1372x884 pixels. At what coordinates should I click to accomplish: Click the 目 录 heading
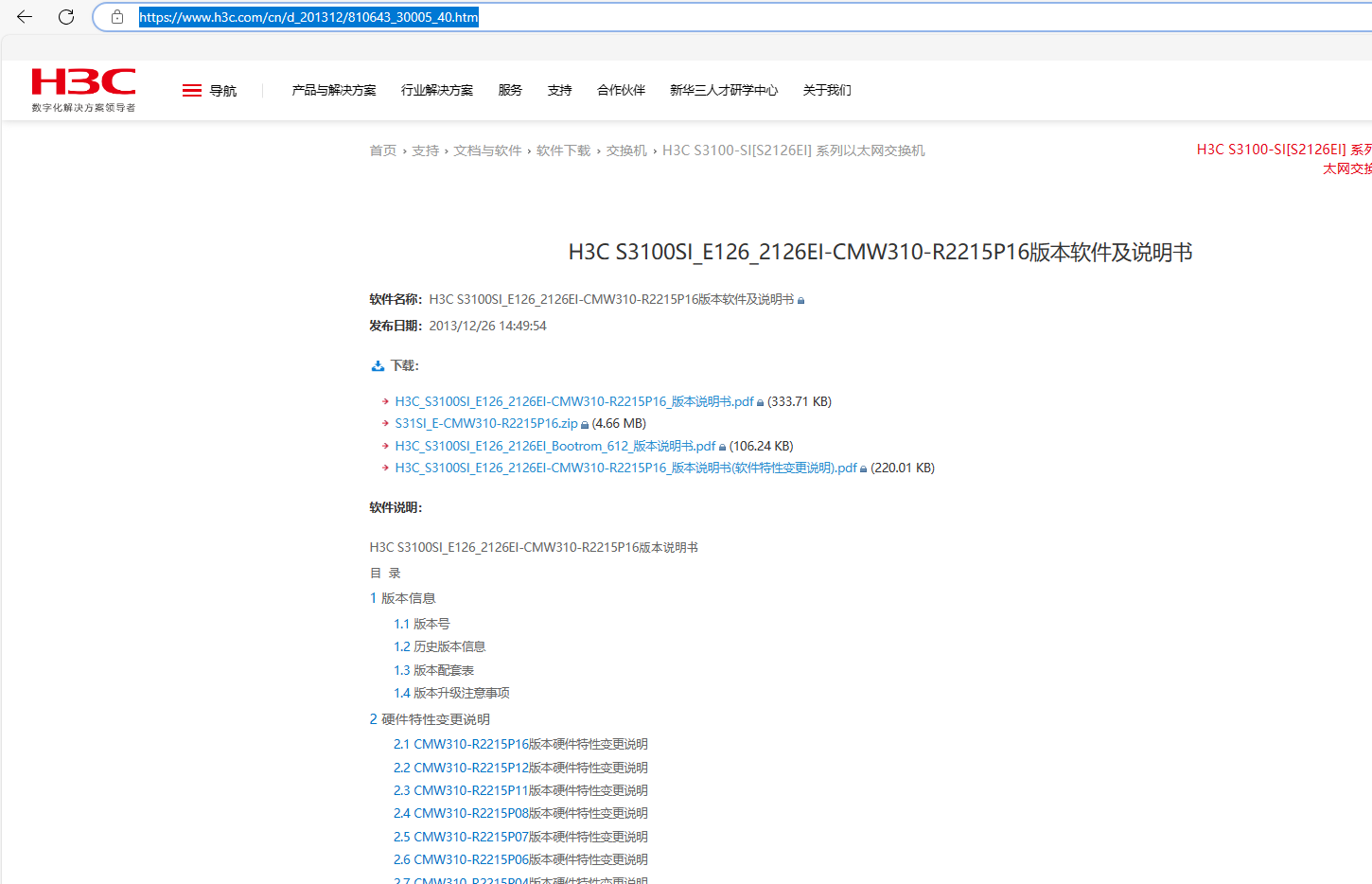[385, 574]
